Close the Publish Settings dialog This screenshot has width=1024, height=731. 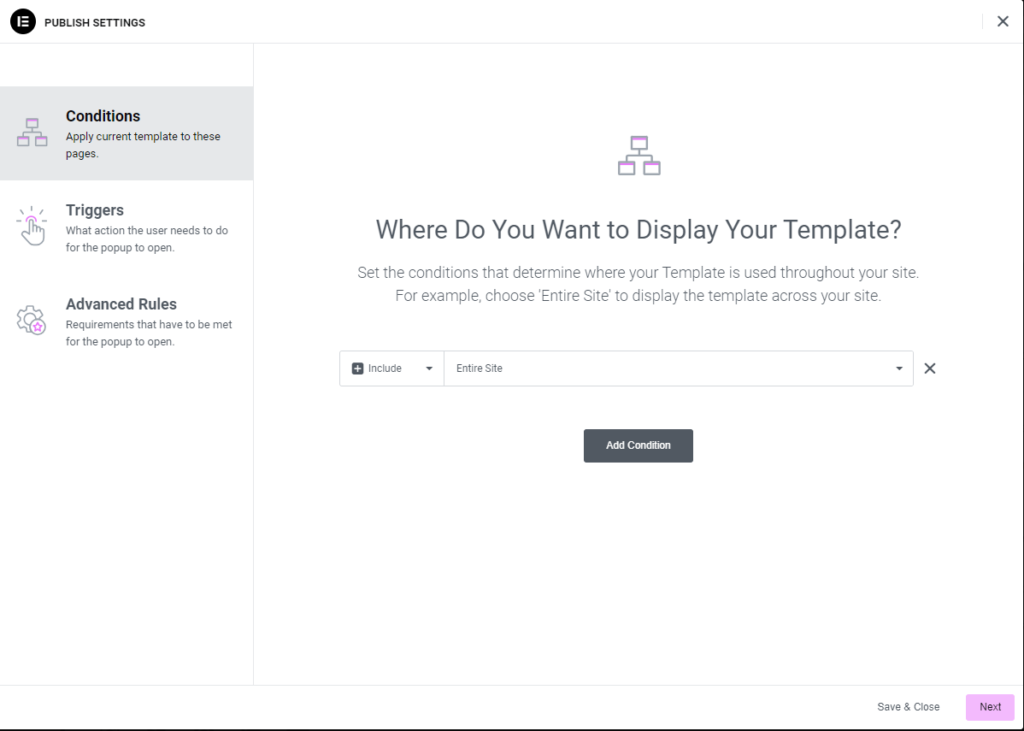pyautogui.click(x=1002, y=22)
